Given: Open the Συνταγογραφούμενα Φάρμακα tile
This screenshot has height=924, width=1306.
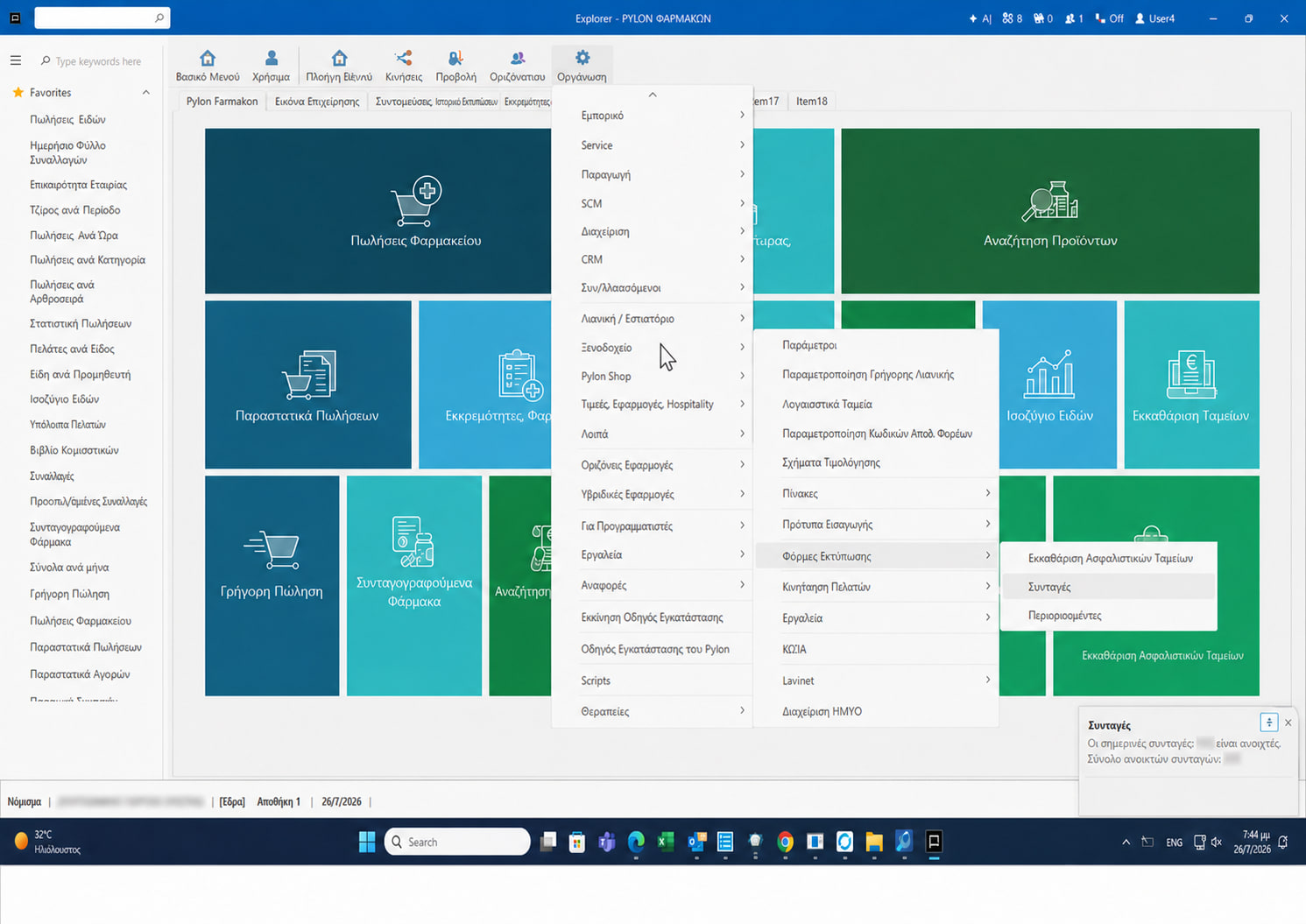Looking at the screenshot, I should pos(414,586).
